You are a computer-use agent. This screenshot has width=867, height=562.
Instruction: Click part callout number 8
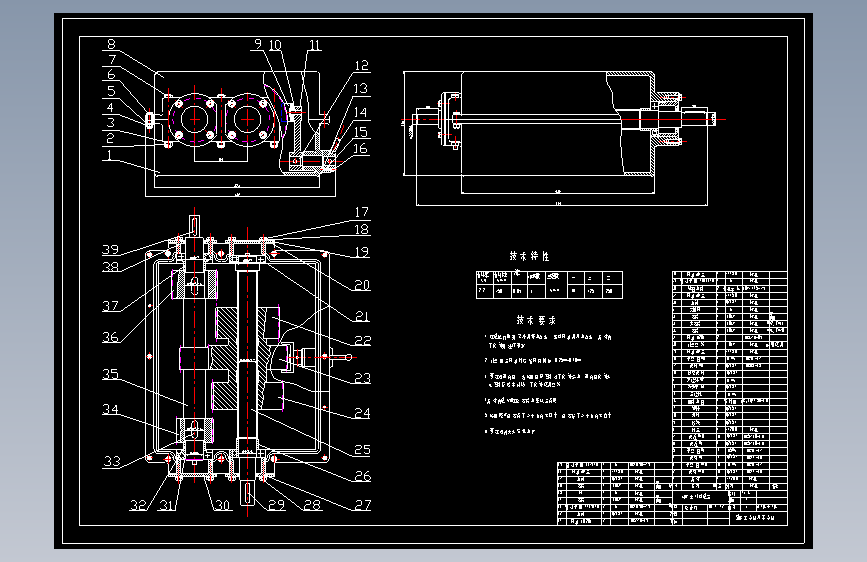(x=111, y=44)
